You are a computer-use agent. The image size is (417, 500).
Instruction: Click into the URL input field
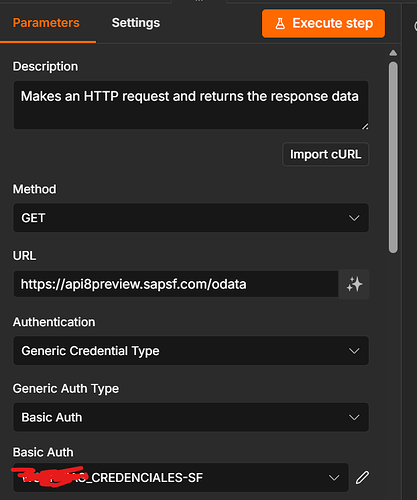[176, 284]
